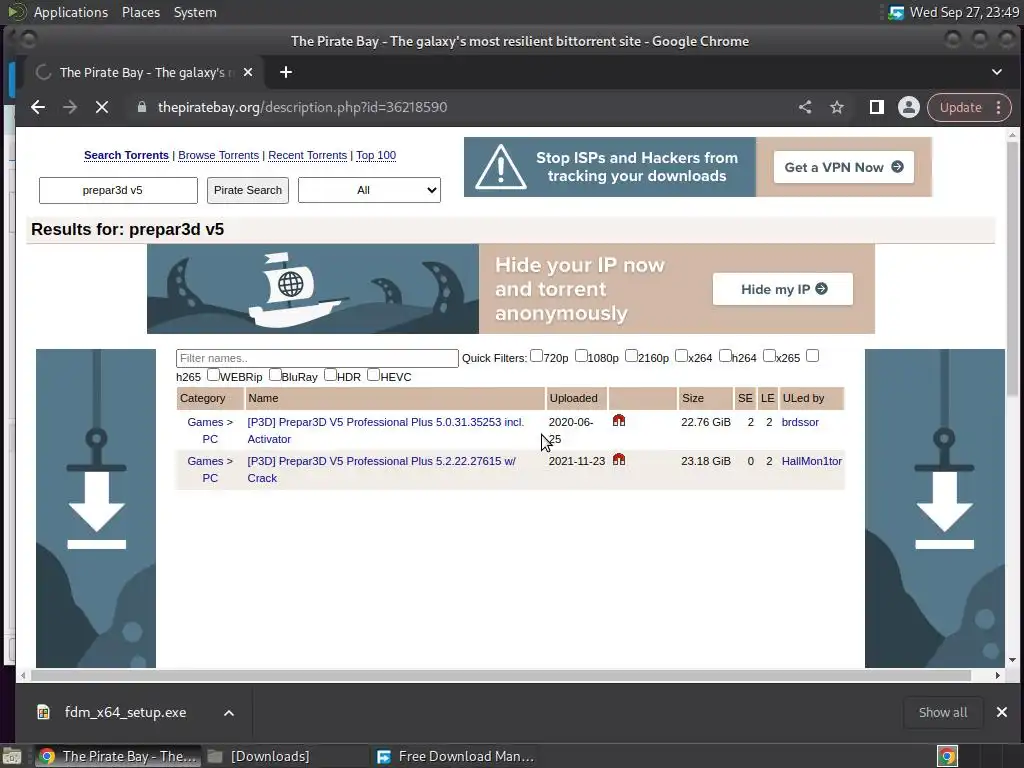Open a new Chrome tab
This screenshot has width=1024, height=768.
(x=285, y=72)
